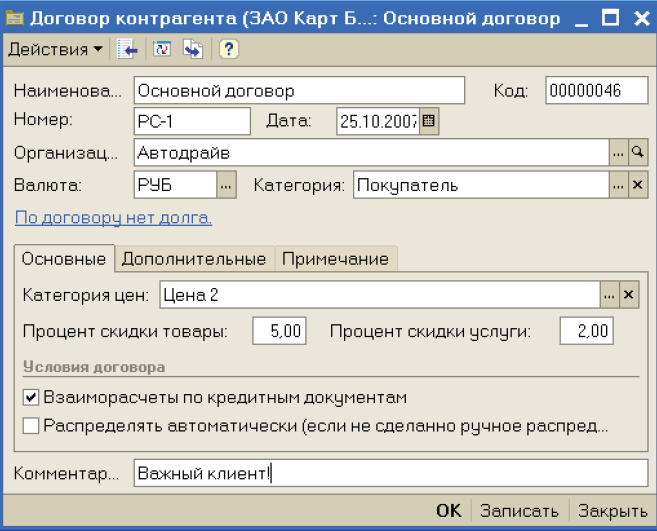This screenshot has height=531, width=657.
Task: Click into the Комментарий text field
Action: pos(390,473)
